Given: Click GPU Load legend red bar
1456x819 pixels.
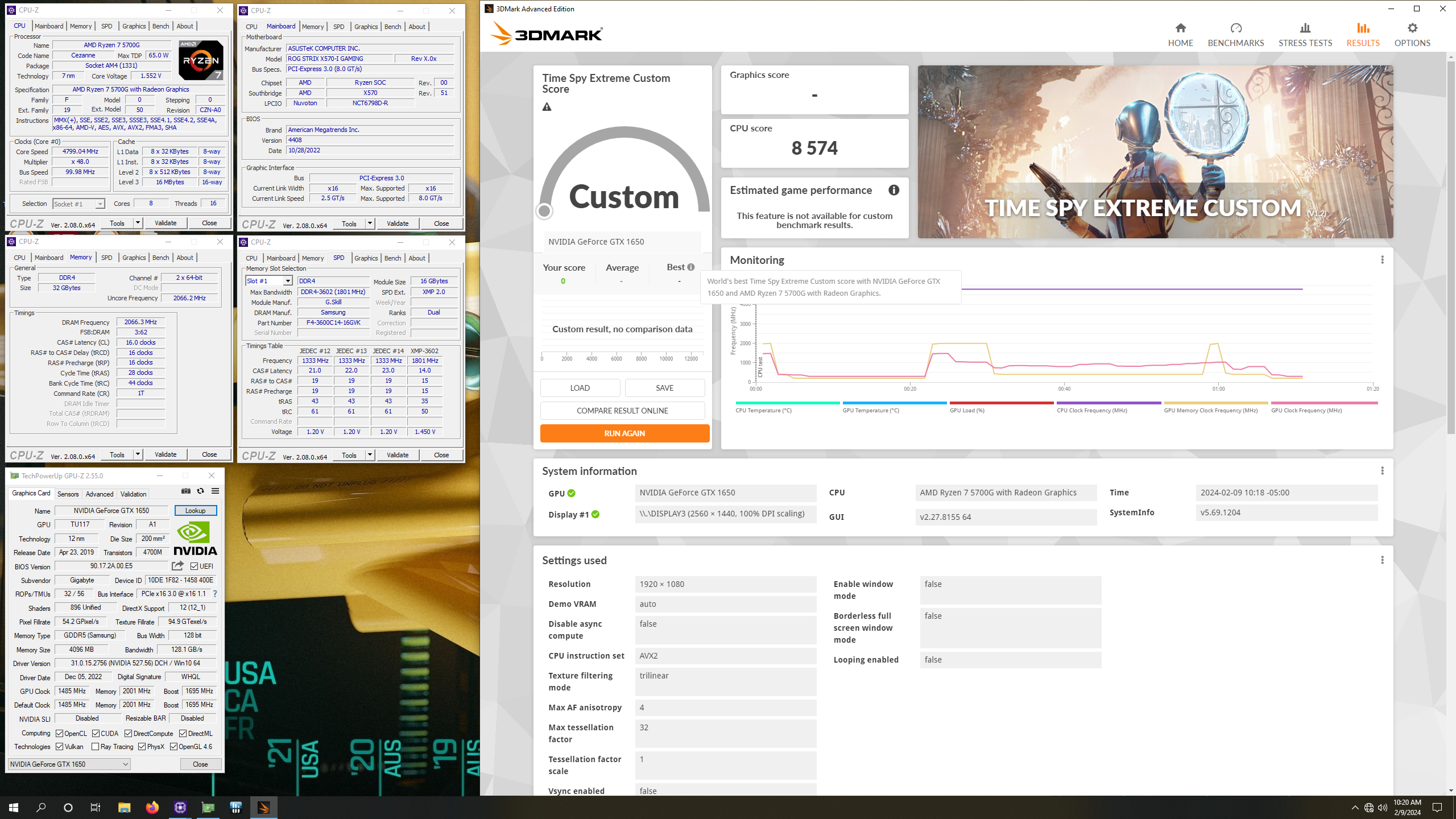Looking at the screenshot, I should pyautogui.click(x=1002, y=403).
